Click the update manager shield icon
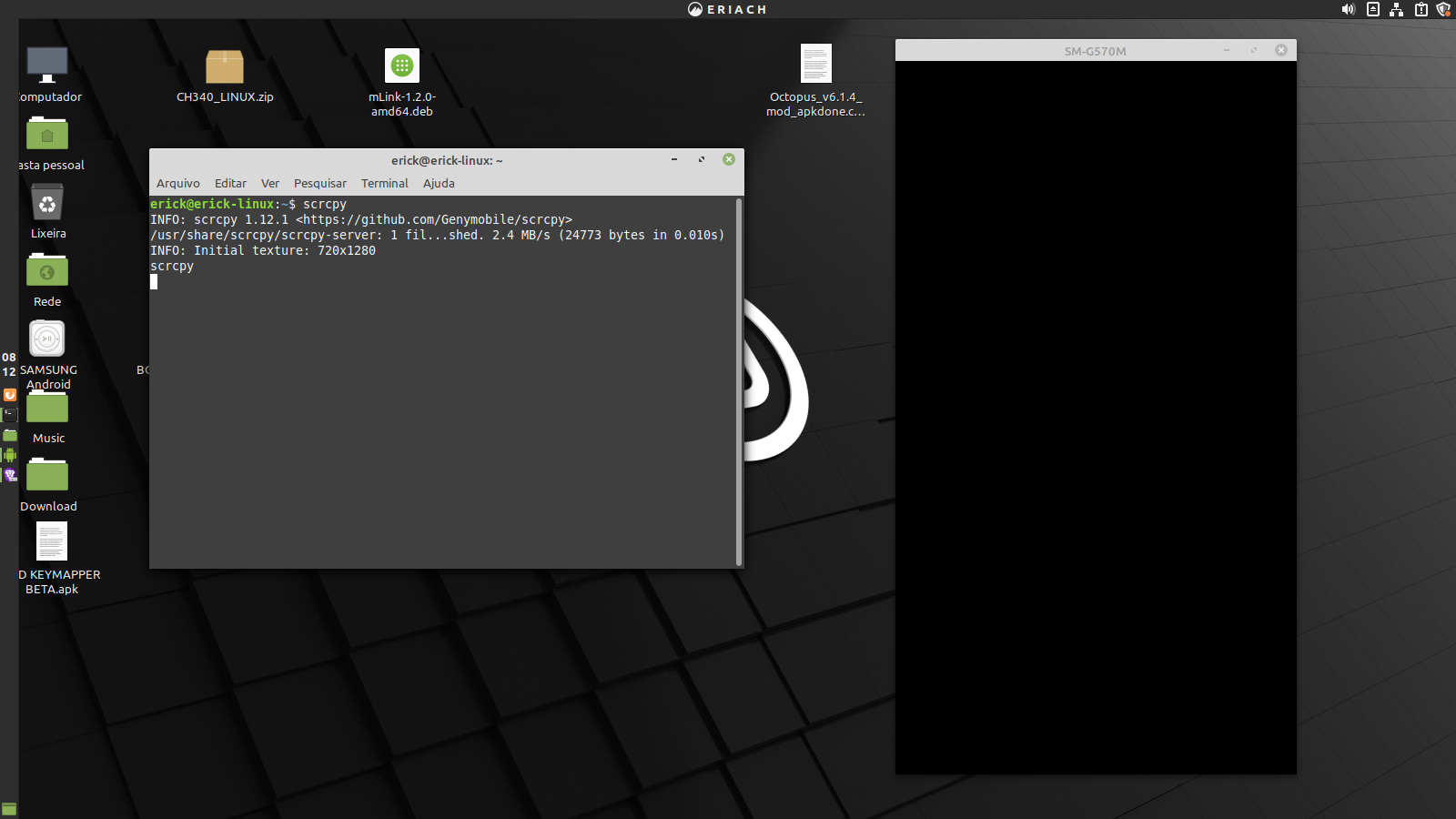This screenshot has width=1456, height=819. pos(1443,9)
